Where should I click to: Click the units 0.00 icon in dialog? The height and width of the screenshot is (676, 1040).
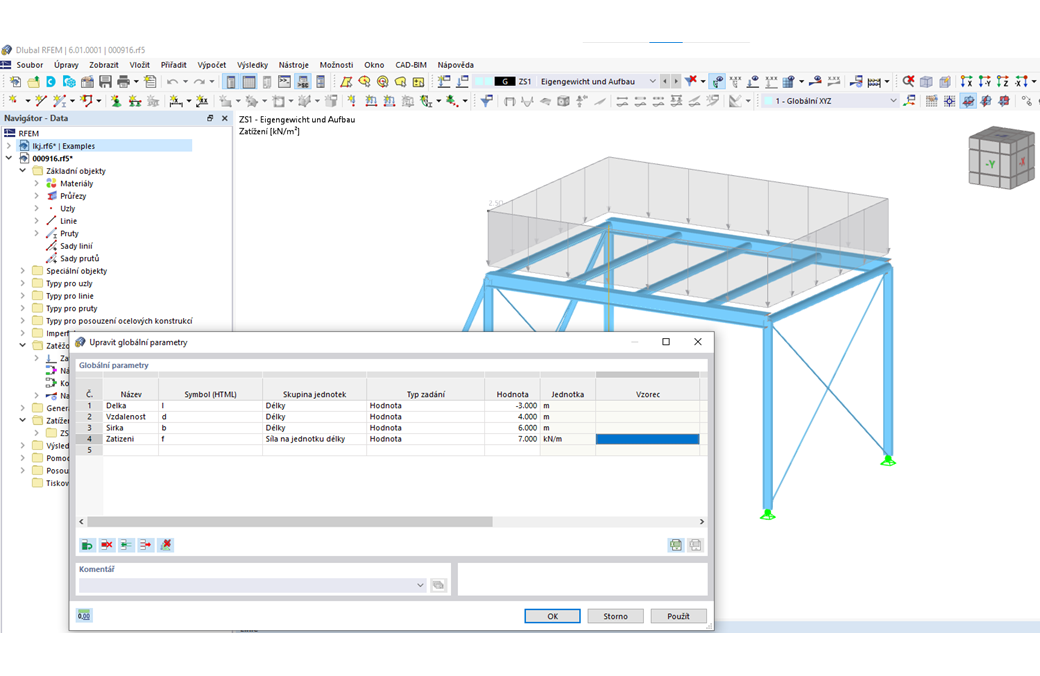84,616
